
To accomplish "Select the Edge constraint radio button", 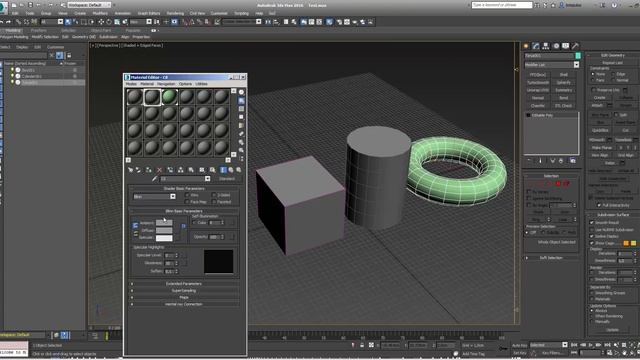I will (613, 74).
